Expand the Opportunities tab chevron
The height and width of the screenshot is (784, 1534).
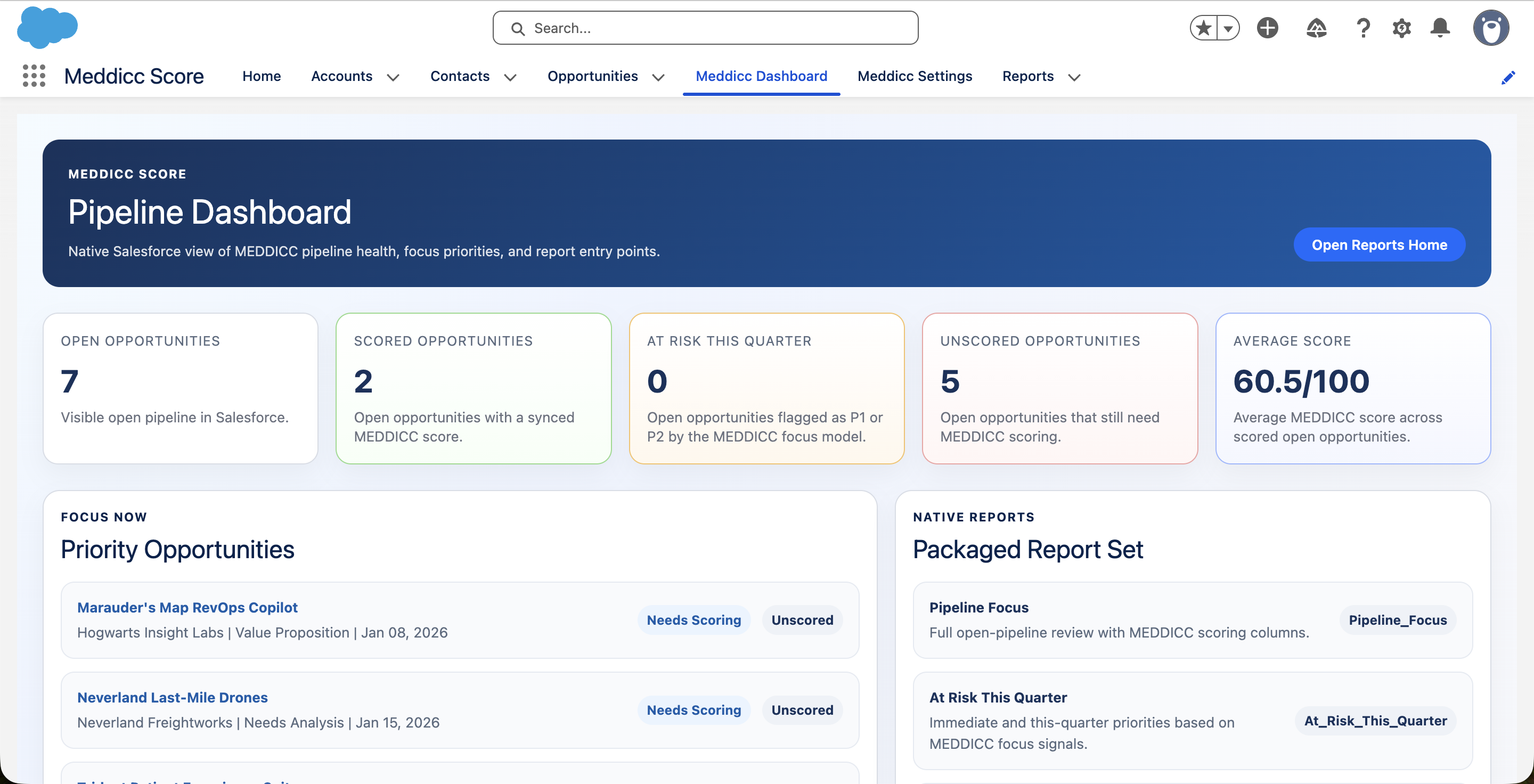pyautogui.click(x=658, y=77)
